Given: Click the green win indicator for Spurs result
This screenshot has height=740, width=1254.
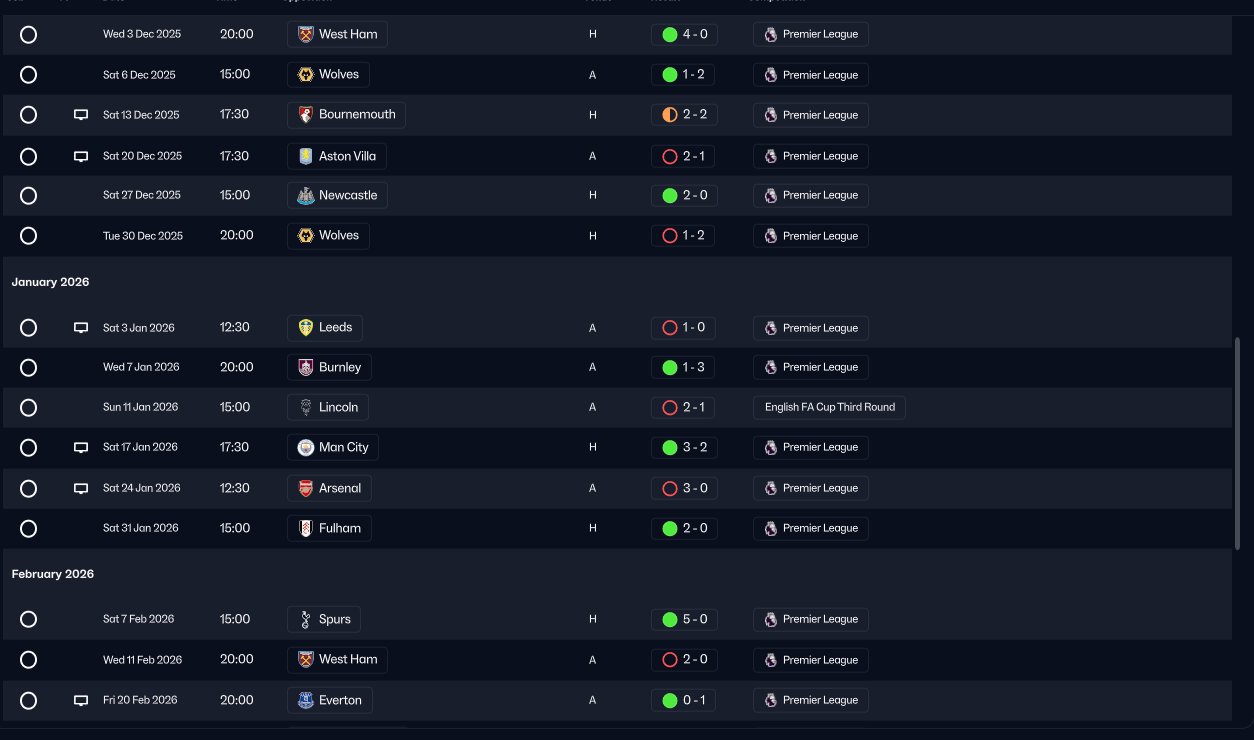Looking at the screenshot, I should (x=670, y=619).
